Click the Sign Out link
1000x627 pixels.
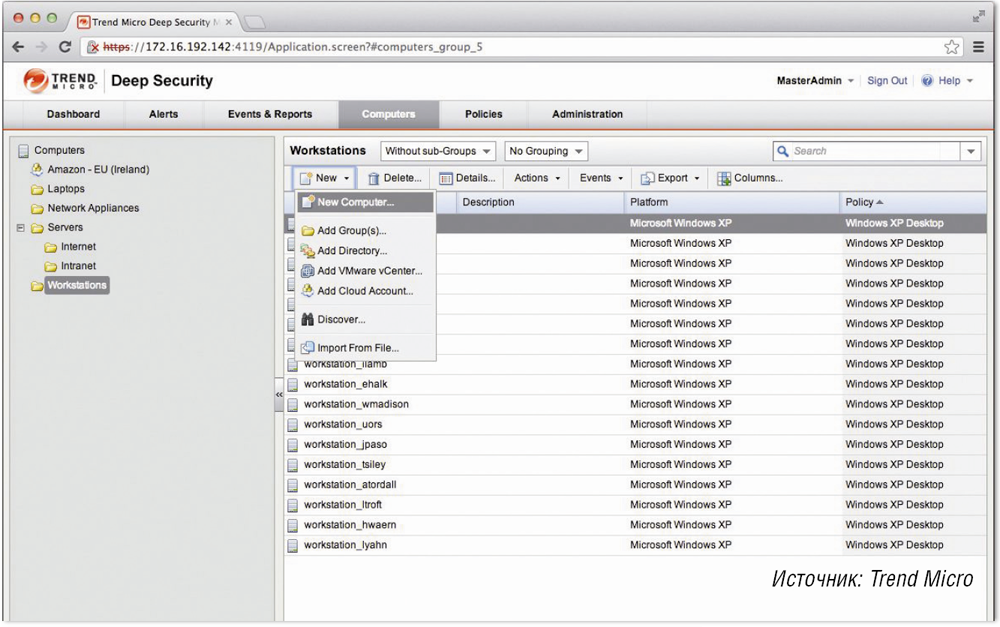pos(887,81)
